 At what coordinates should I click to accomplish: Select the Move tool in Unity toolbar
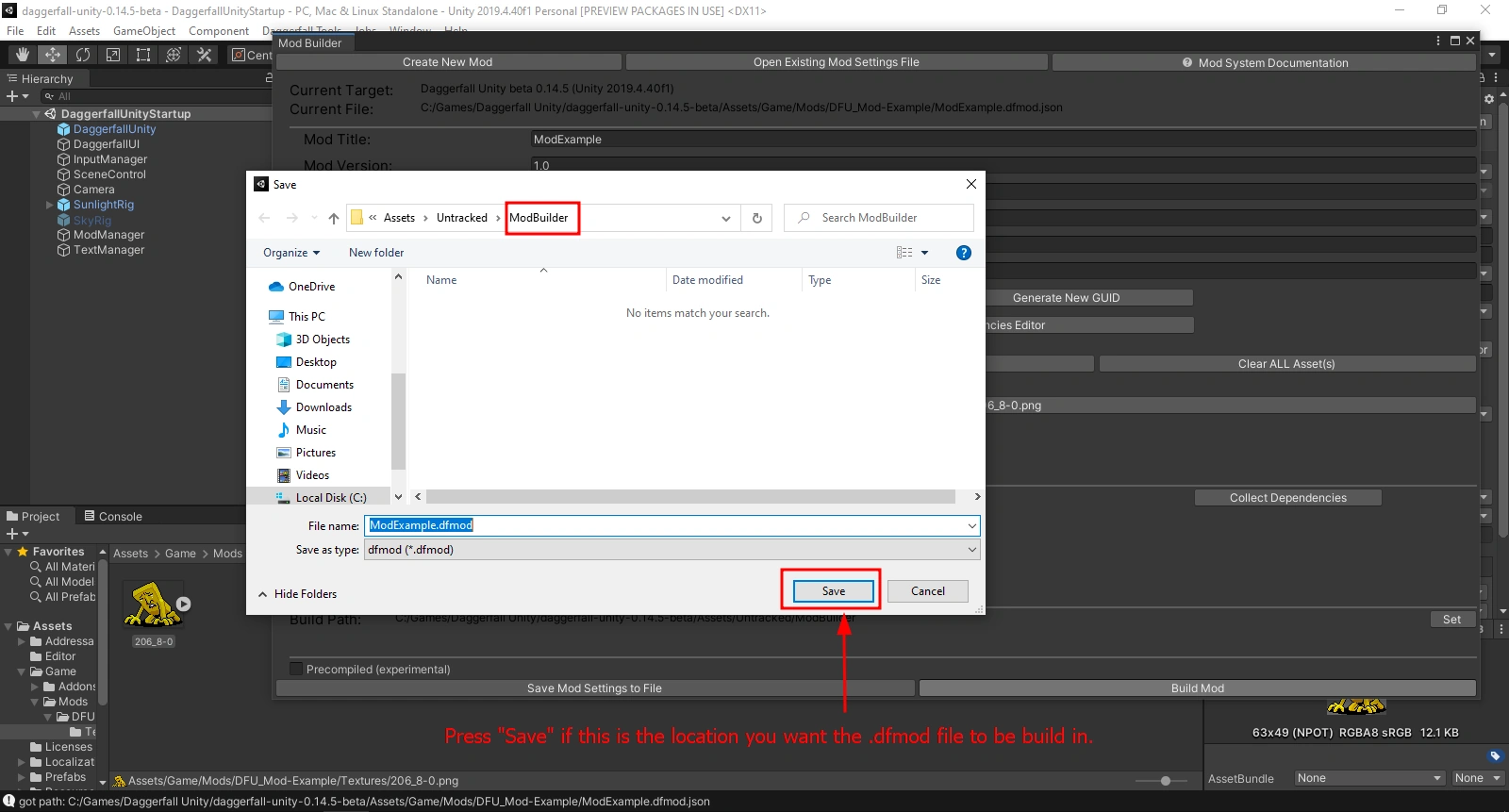tap(53, 55)
